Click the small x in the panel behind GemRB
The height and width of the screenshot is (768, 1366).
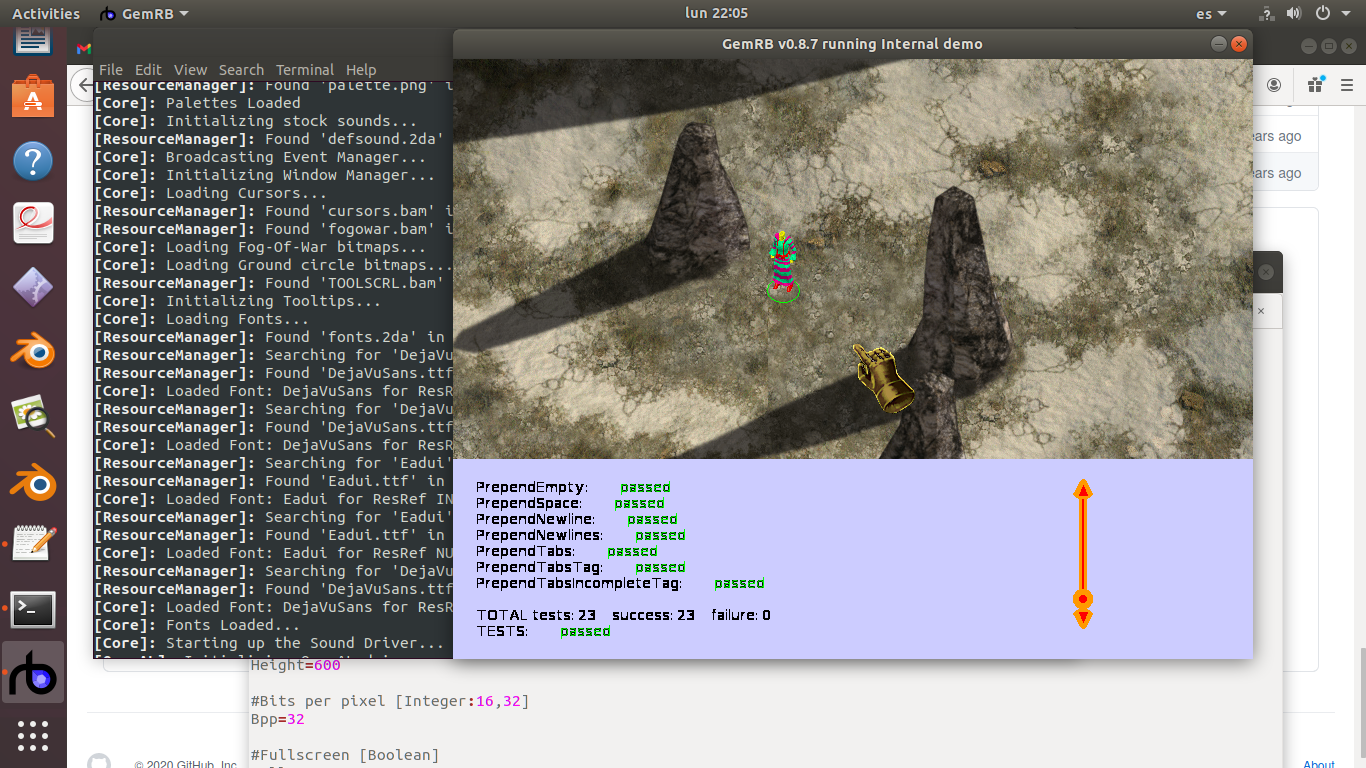1260,311
